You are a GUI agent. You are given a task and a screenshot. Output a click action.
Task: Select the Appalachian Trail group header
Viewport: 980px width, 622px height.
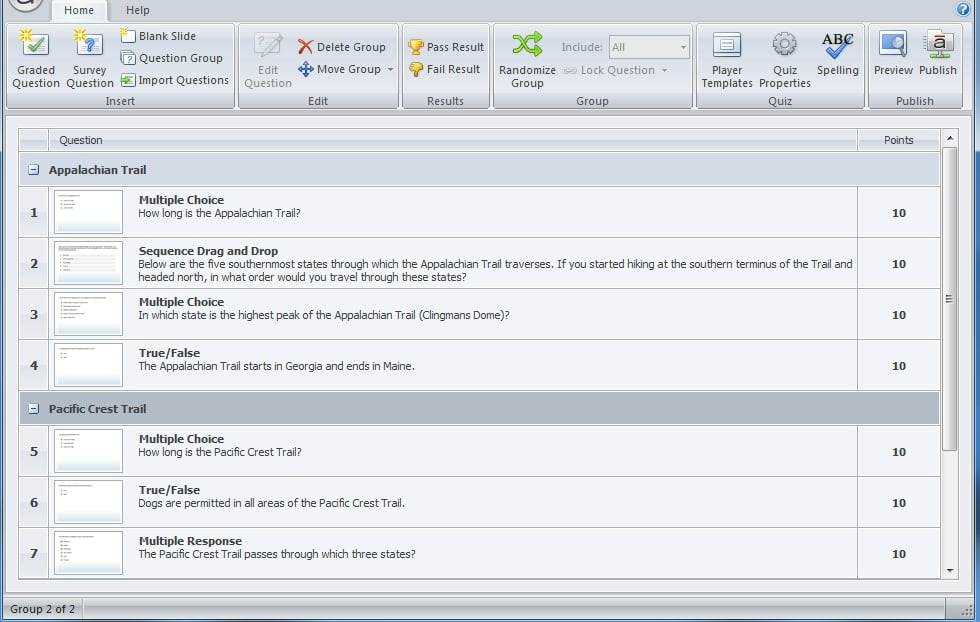click(x=479, y=169)
